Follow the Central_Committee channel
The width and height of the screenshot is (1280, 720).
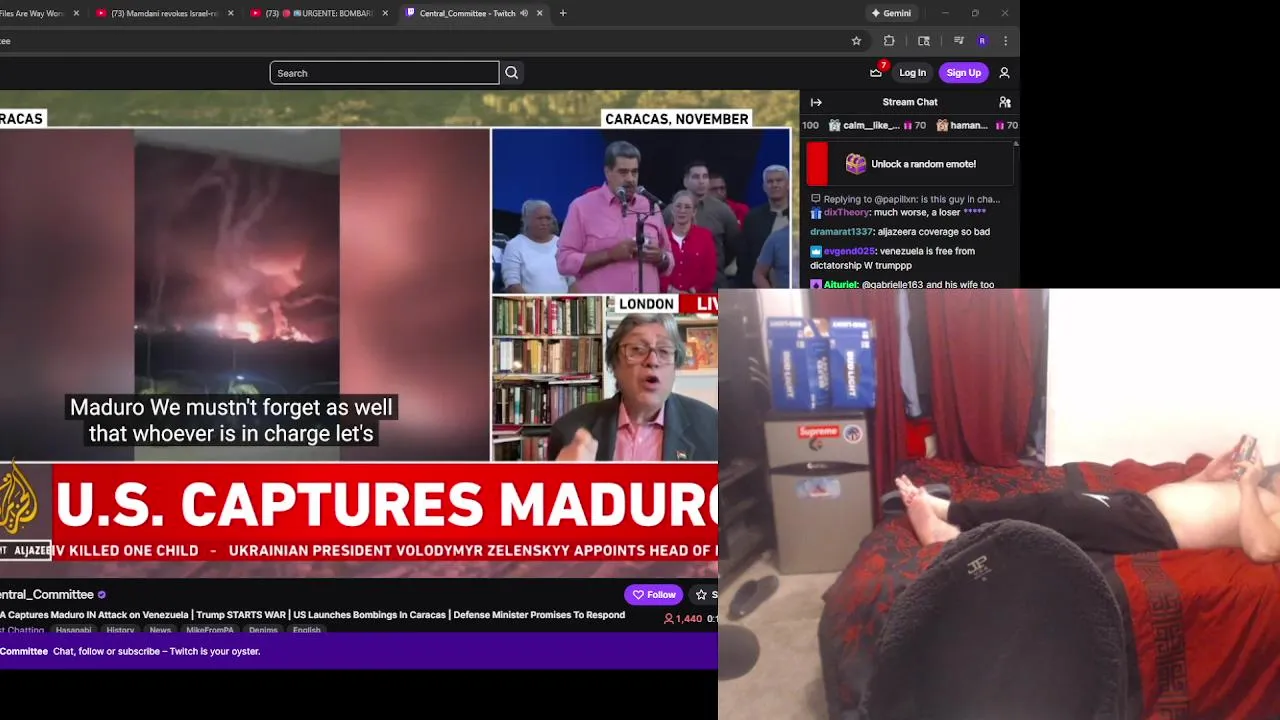[x=654, y=595]
